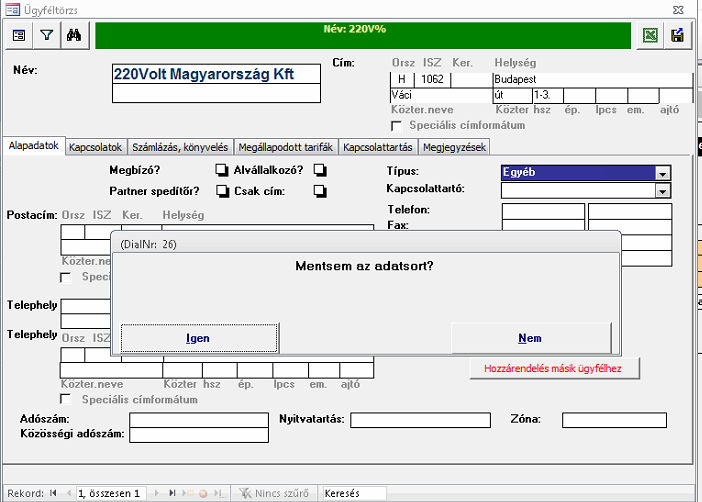Viewport: 702px width, 502px height.
Task: Switch to Megállapodott tarifák tab
Action: (x=286, y=147)
